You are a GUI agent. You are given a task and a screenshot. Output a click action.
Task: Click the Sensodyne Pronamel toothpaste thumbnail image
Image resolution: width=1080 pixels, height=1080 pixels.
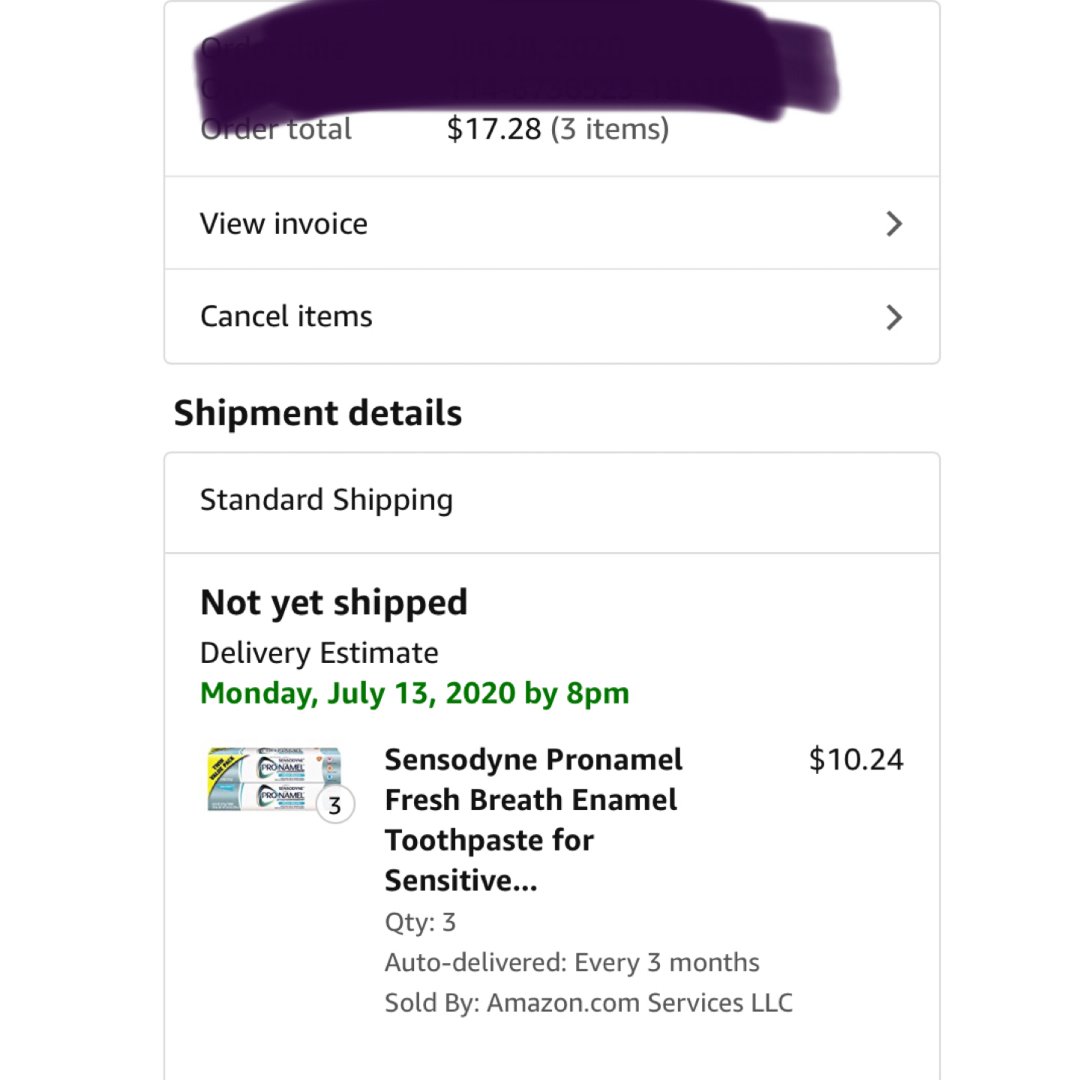(x=272, y=779)
